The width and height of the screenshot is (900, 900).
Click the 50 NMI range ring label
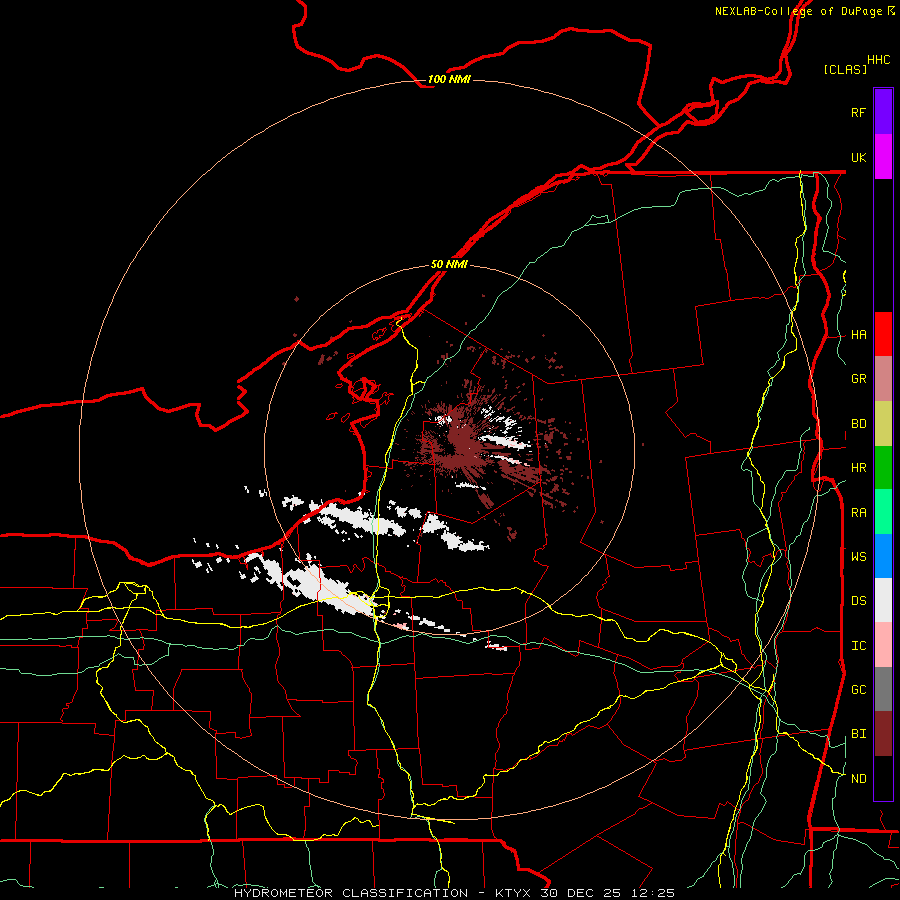pyautogui.click(x=449, y=264)
